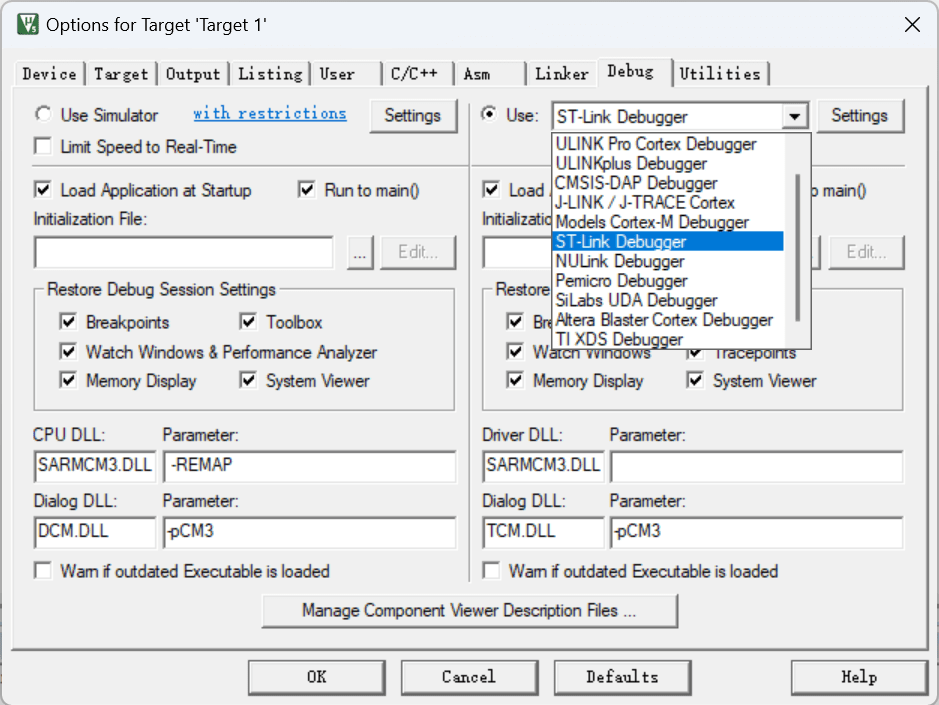Choose ULINKplus Debugger from list

[668, 164]
